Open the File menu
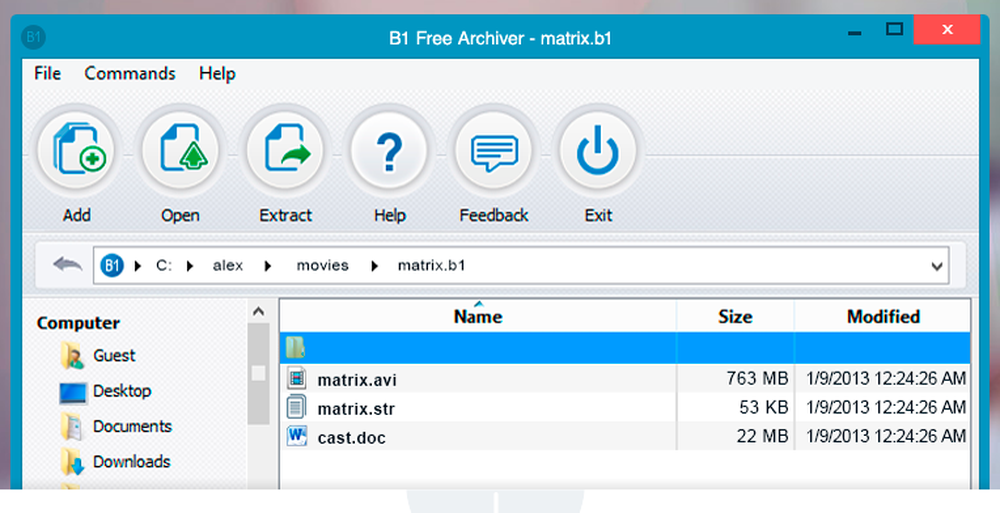This screenshot has height=513, width=1000. coord(47,73)
